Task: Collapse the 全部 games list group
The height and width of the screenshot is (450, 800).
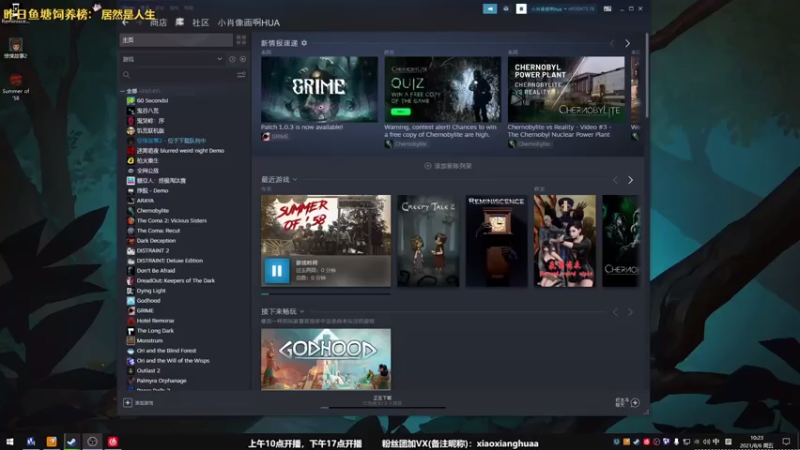Action: (122, 91)
